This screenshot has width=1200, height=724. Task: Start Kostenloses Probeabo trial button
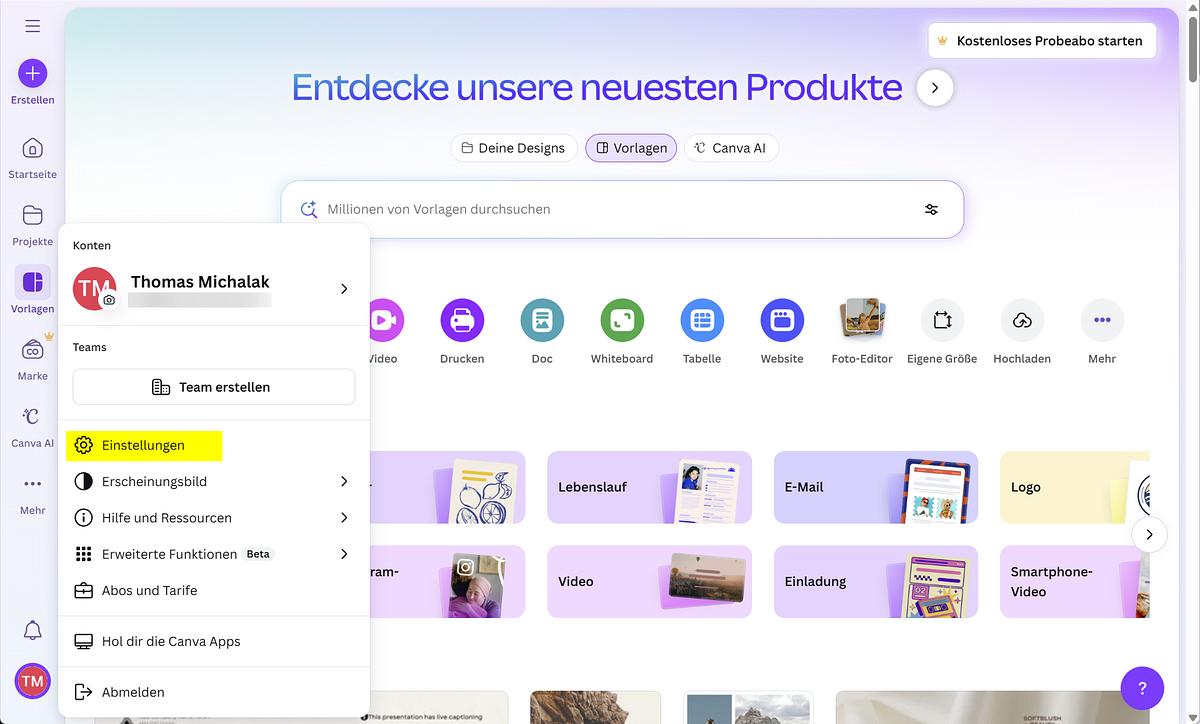[1041, 41]
